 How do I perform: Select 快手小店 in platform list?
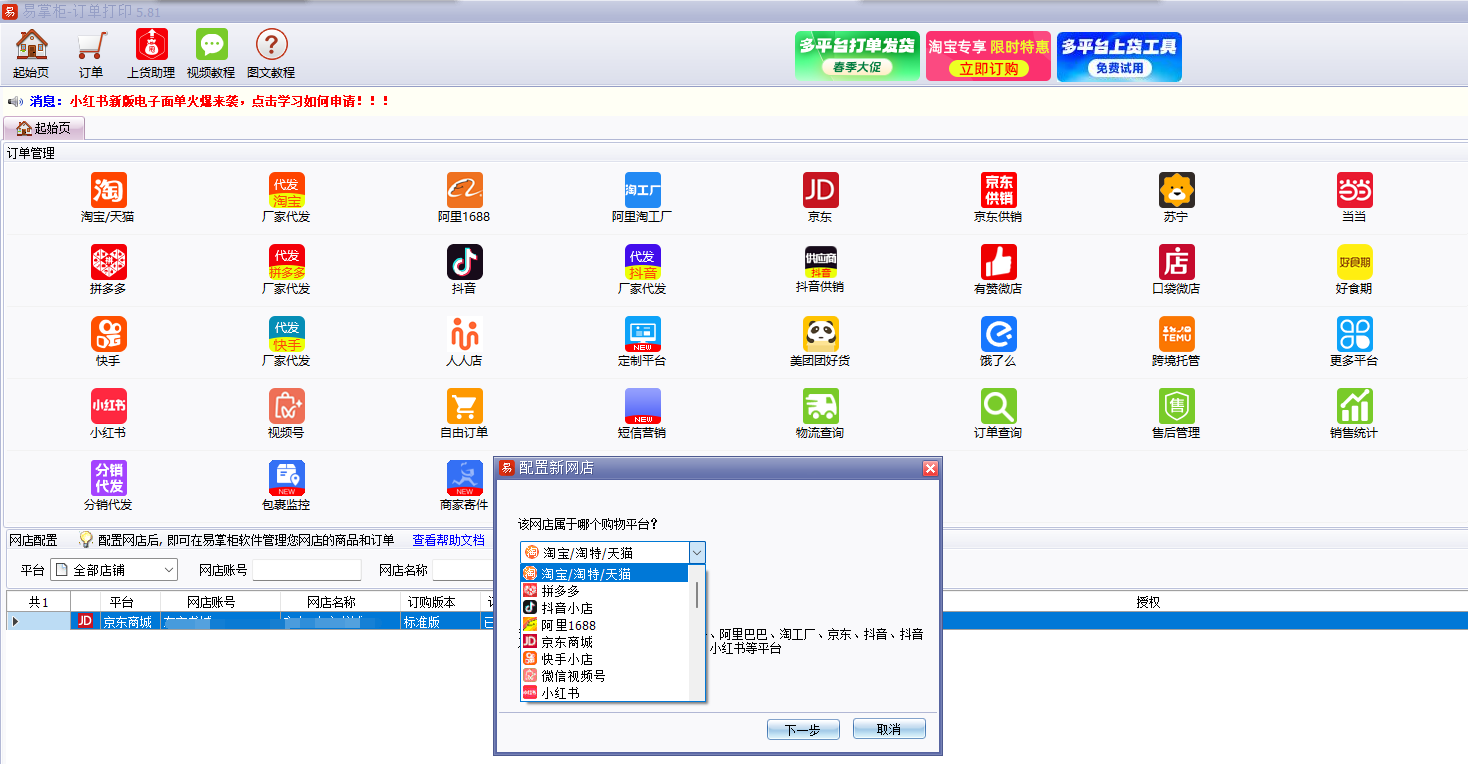tap(604, 659)
